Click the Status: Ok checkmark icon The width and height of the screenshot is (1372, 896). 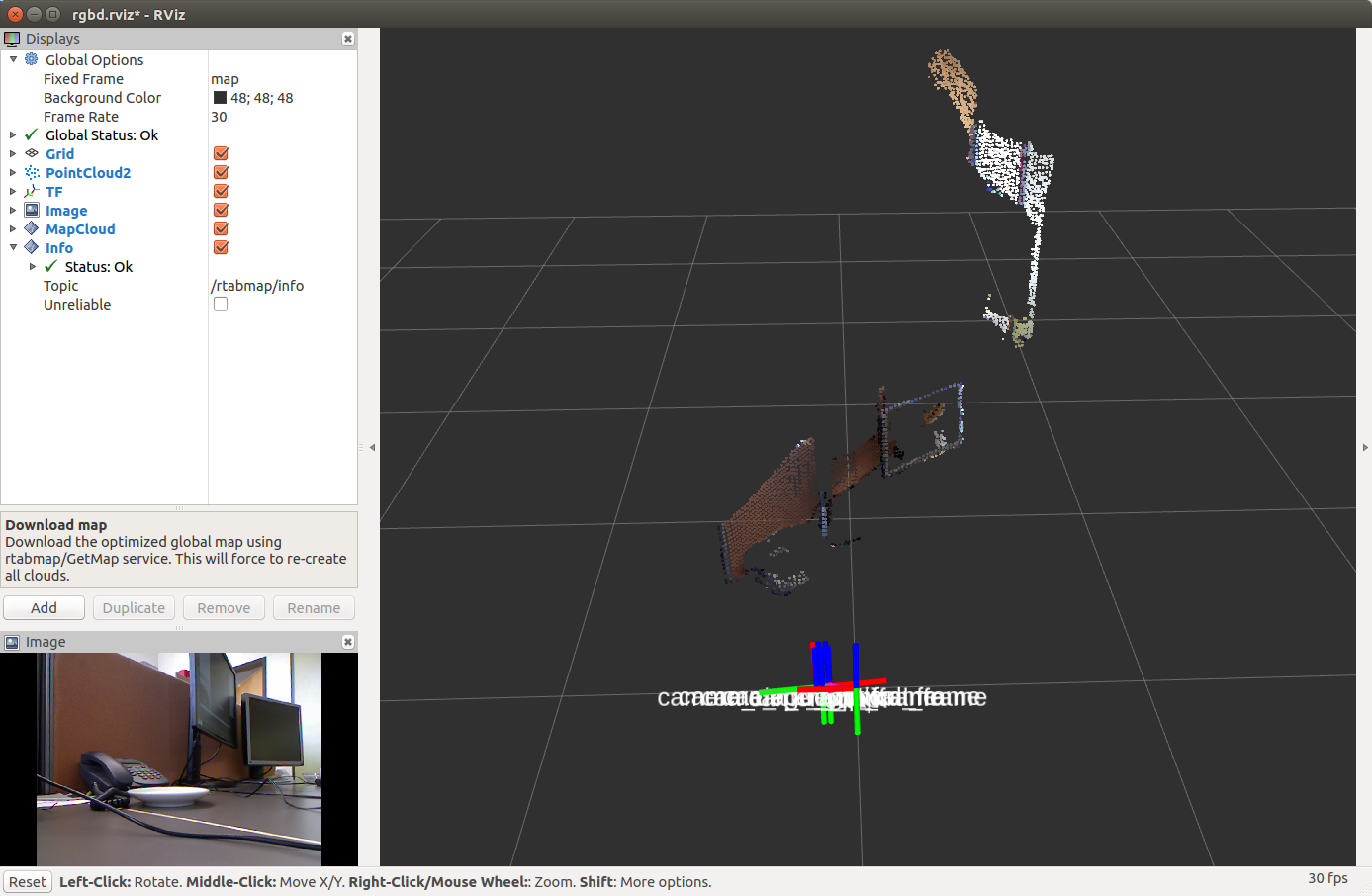[51, 266]
